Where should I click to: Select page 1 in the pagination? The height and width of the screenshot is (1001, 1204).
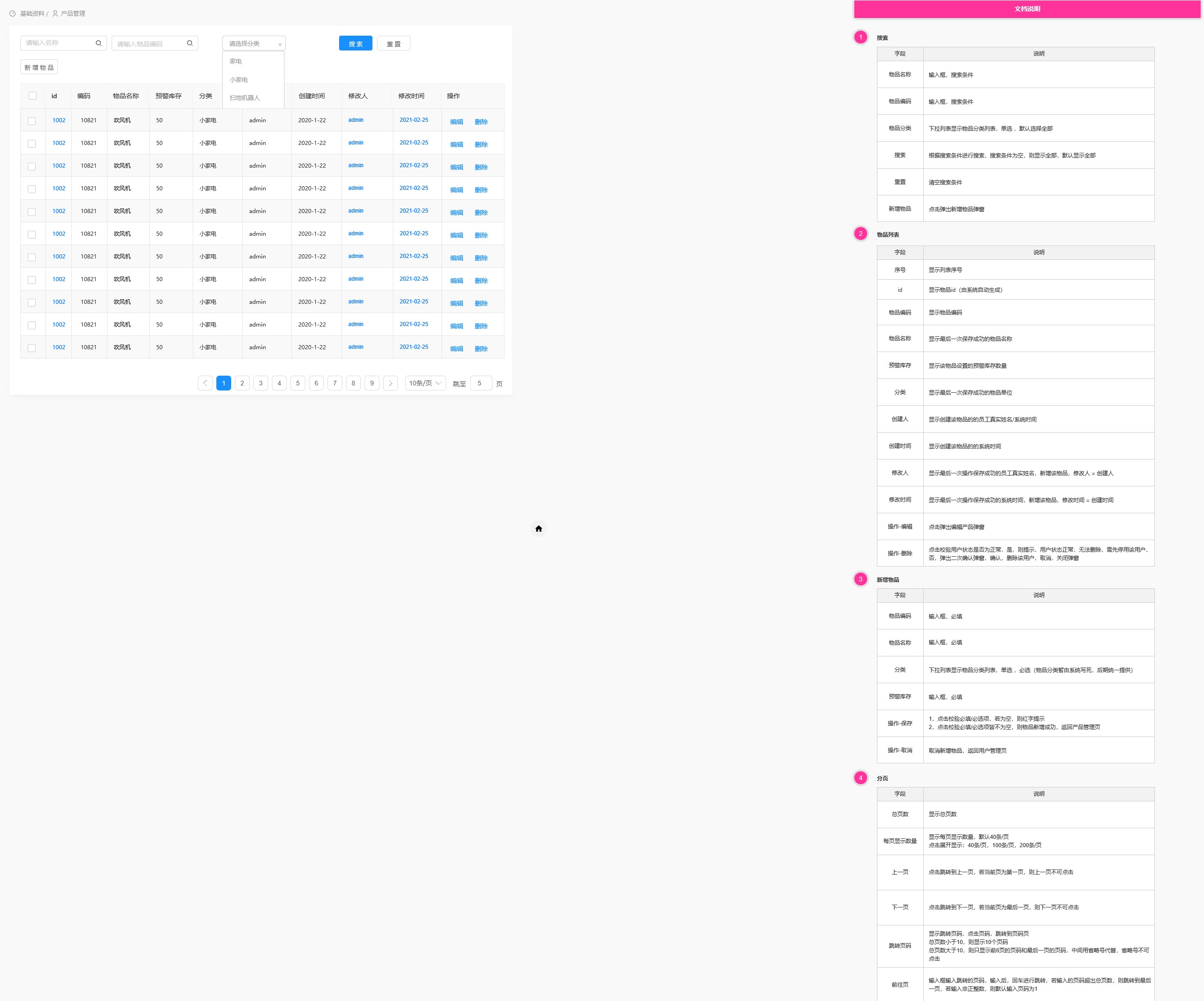(224, 383)
